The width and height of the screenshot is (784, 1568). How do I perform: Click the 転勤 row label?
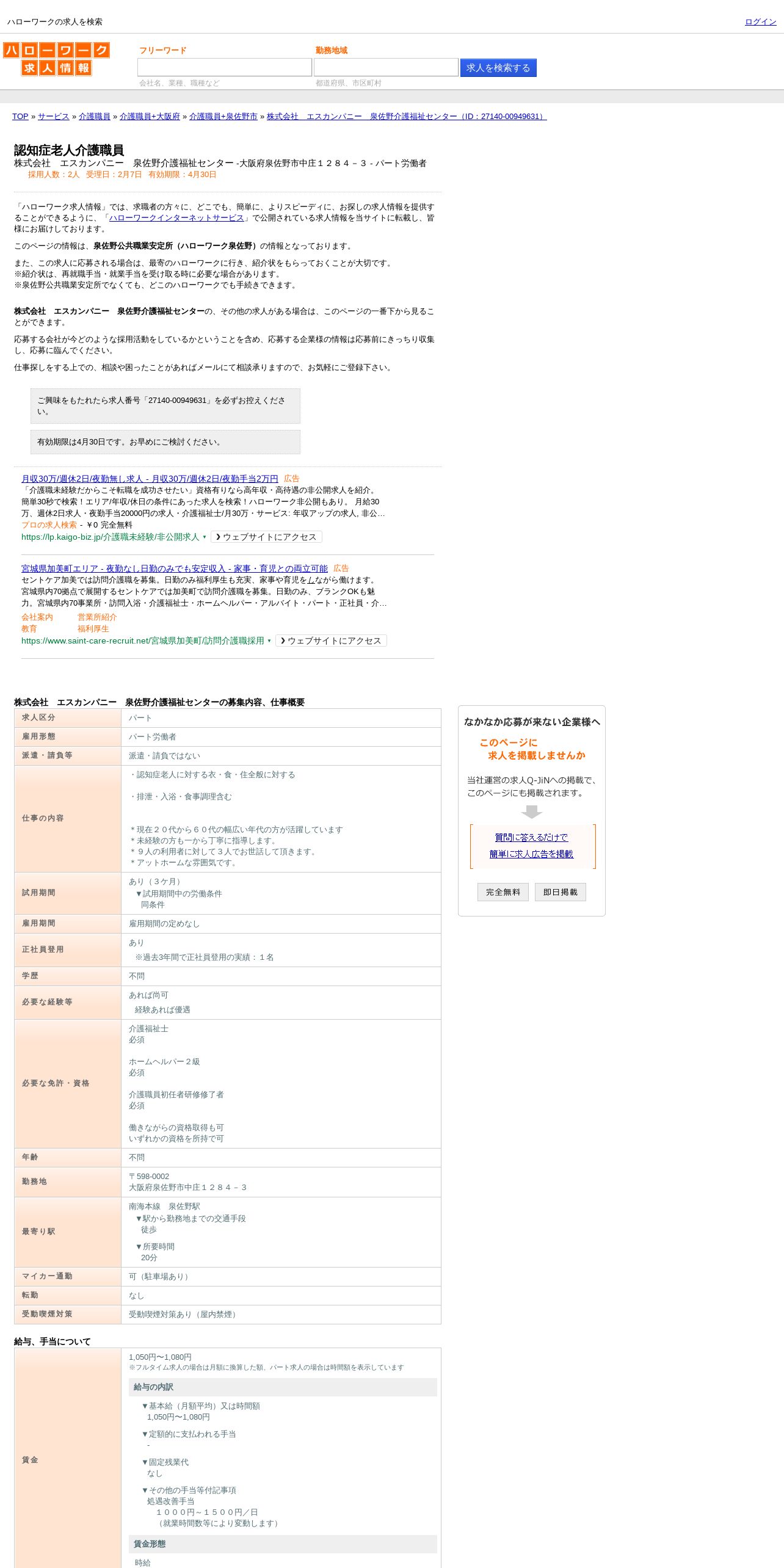(68, 1296)
